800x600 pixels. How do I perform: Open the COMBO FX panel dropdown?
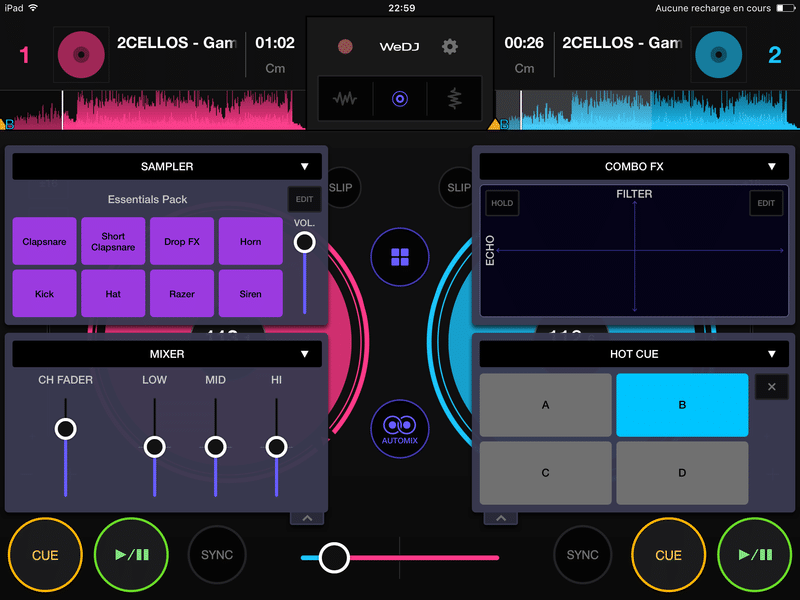[x=634, y=166]
